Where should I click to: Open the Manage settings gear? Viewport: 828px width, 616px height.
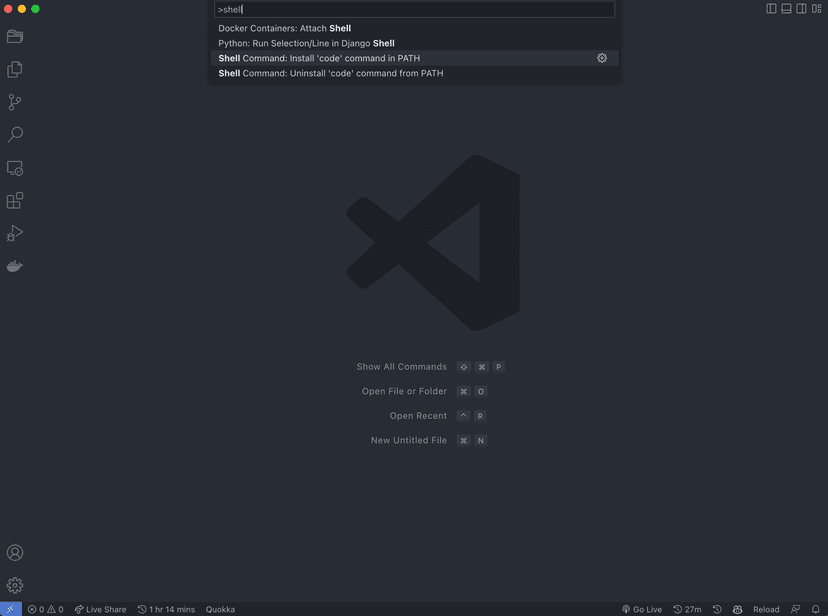pos(17,585)
